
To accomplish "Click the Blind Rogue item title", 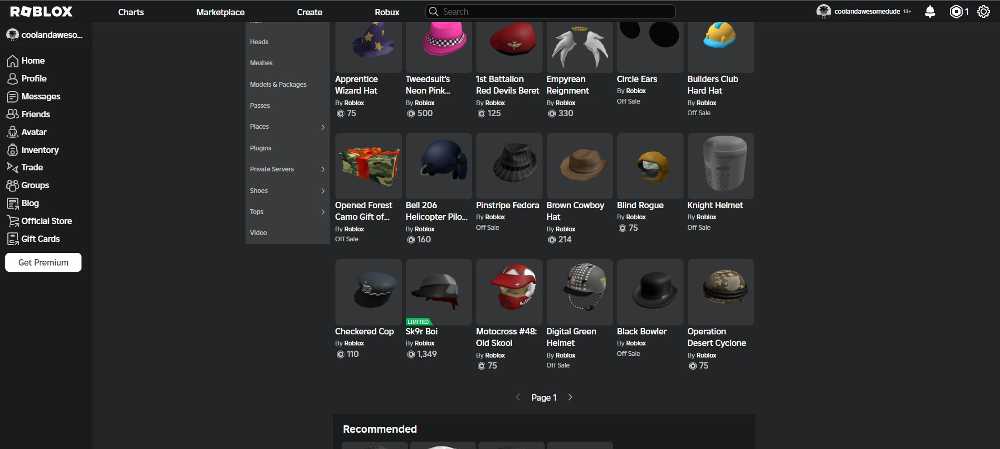I will 640,205.
